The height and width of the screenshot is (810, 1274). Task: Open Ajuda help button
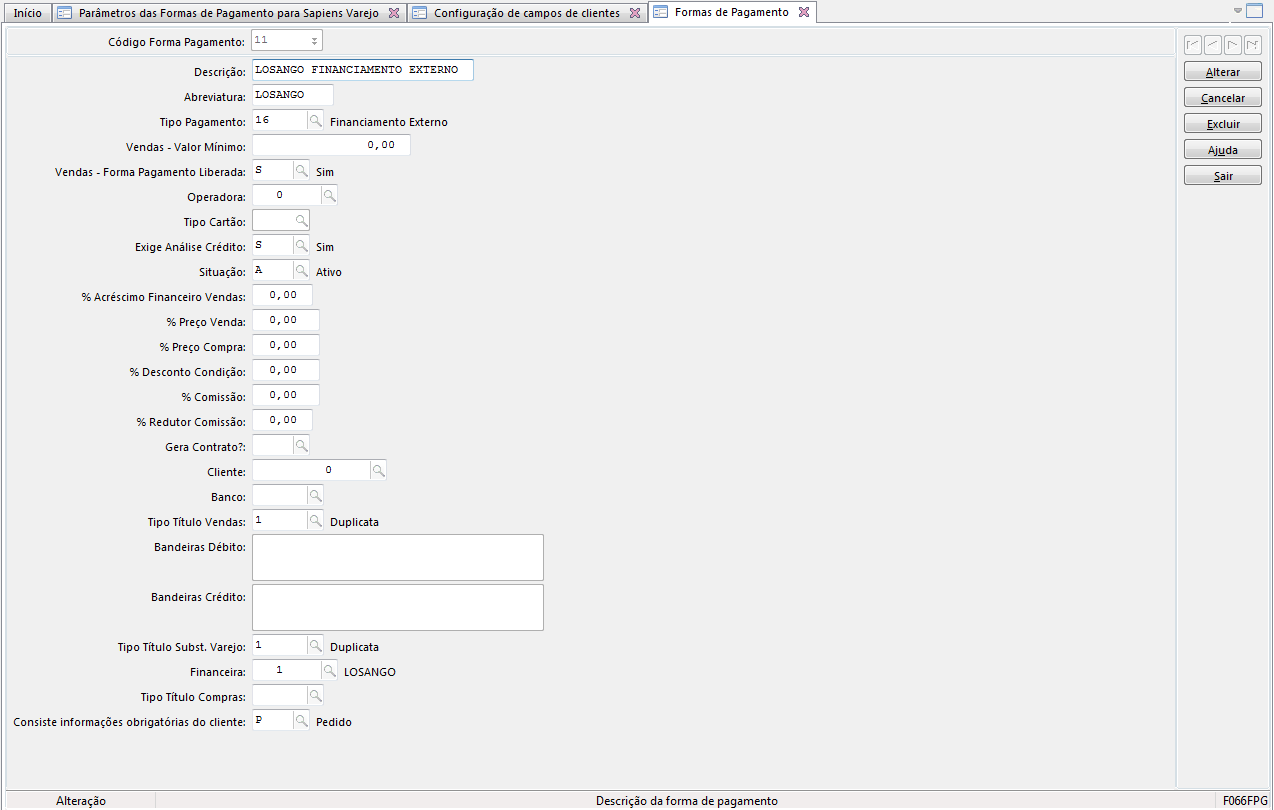pos(1223,150)
